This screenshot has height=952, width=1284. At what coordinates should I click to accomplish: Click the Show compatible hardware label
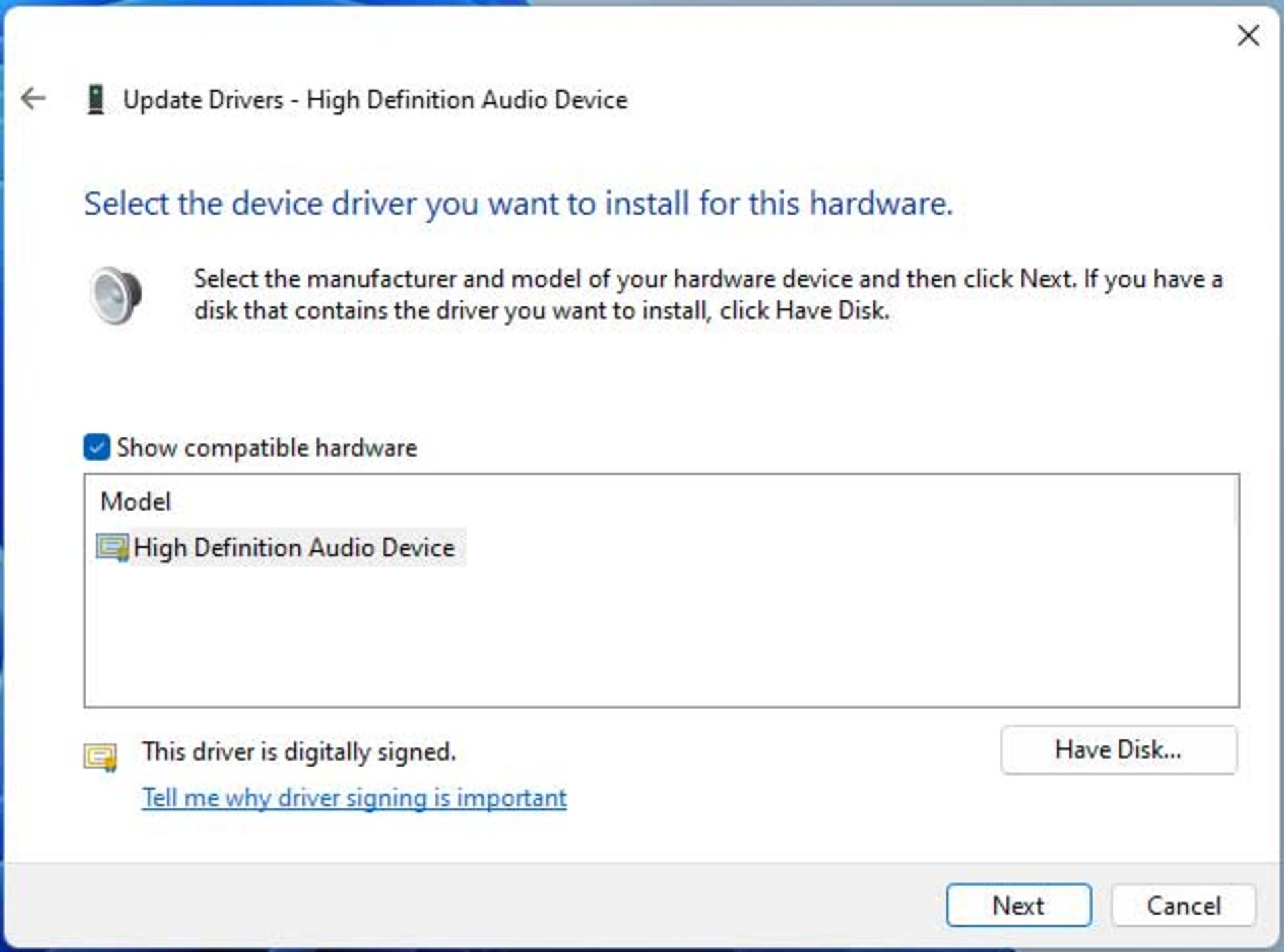pyautogui.click(x=267, y=448)
